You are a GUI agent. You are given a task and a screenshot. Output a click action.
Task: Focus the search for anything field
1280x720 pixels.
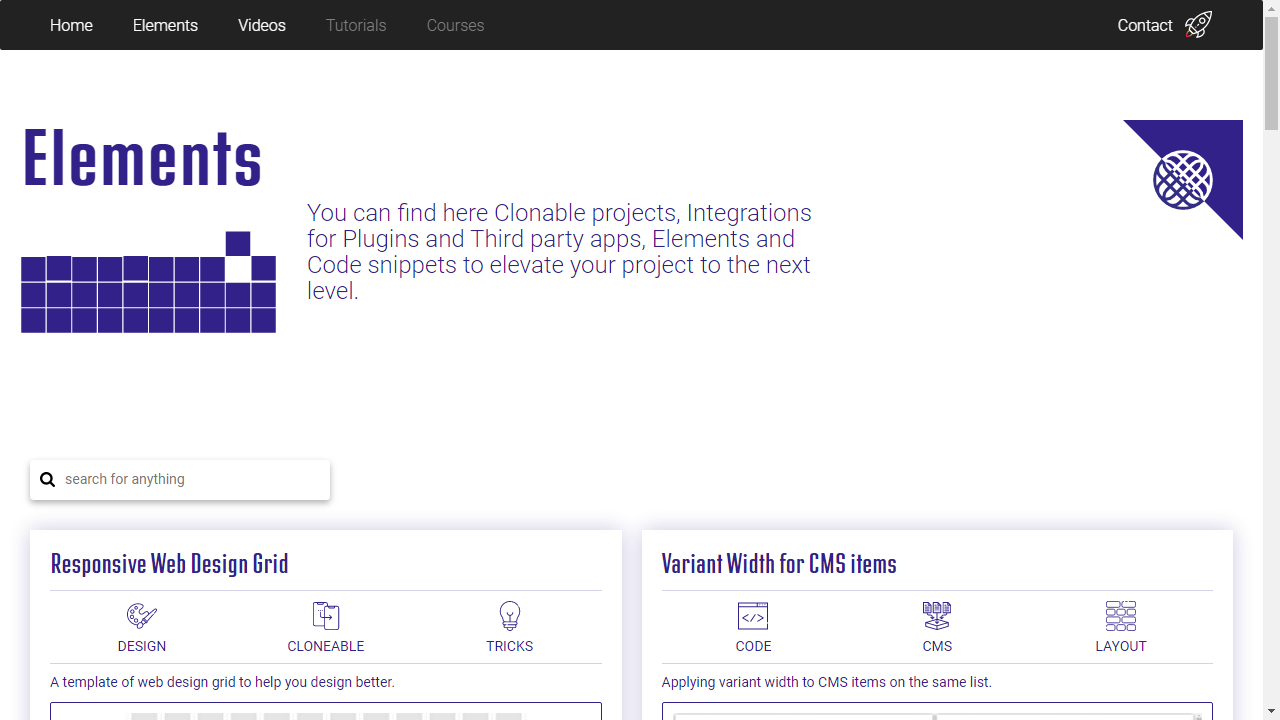point(180,480)
